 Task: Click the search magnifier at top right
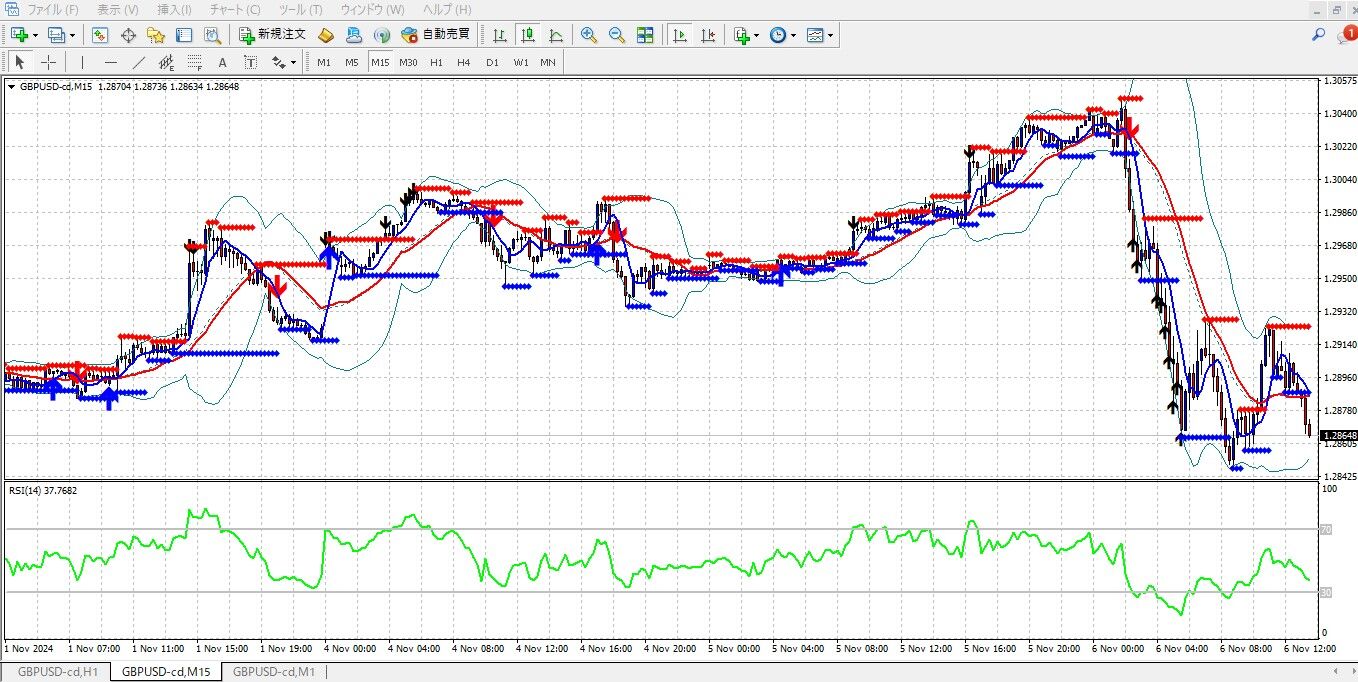click(1319, 35)
